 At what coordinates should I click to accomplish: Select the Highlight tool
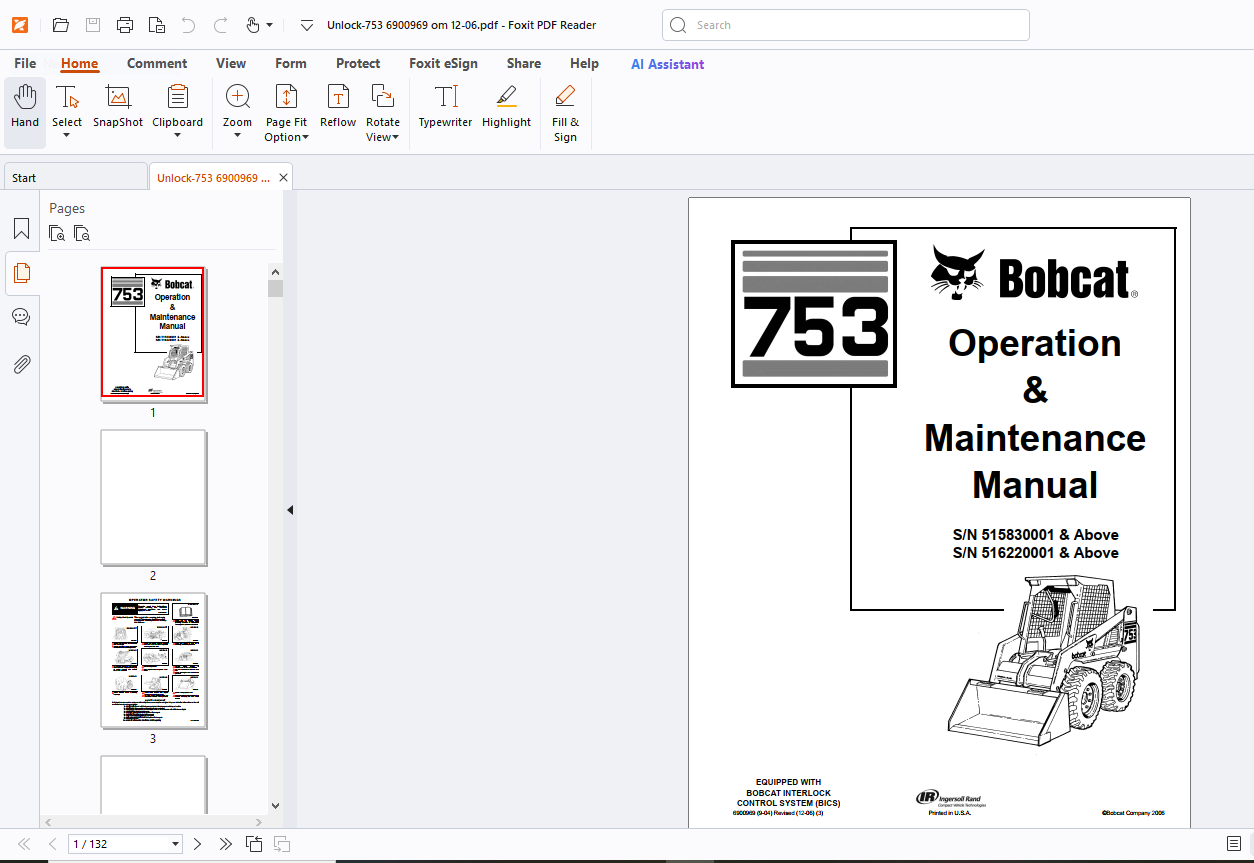(x=507, y=107)
